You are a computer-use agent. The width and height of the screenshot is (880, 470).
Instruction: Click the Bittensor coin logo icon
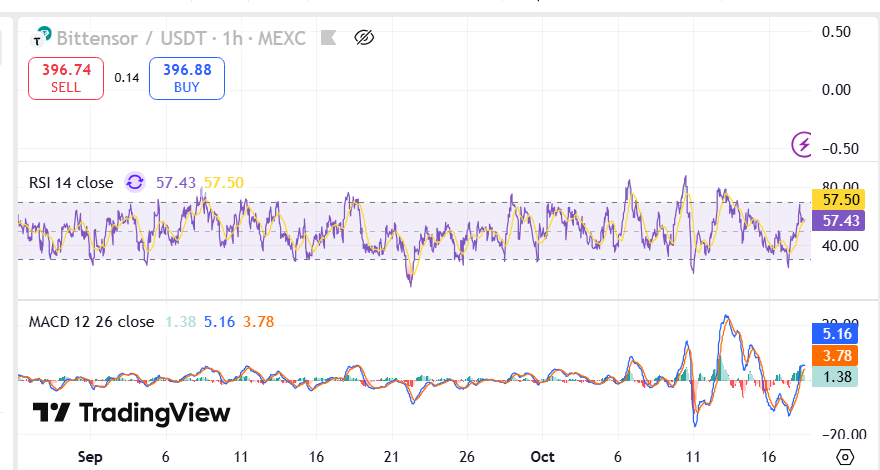[42, 39]
